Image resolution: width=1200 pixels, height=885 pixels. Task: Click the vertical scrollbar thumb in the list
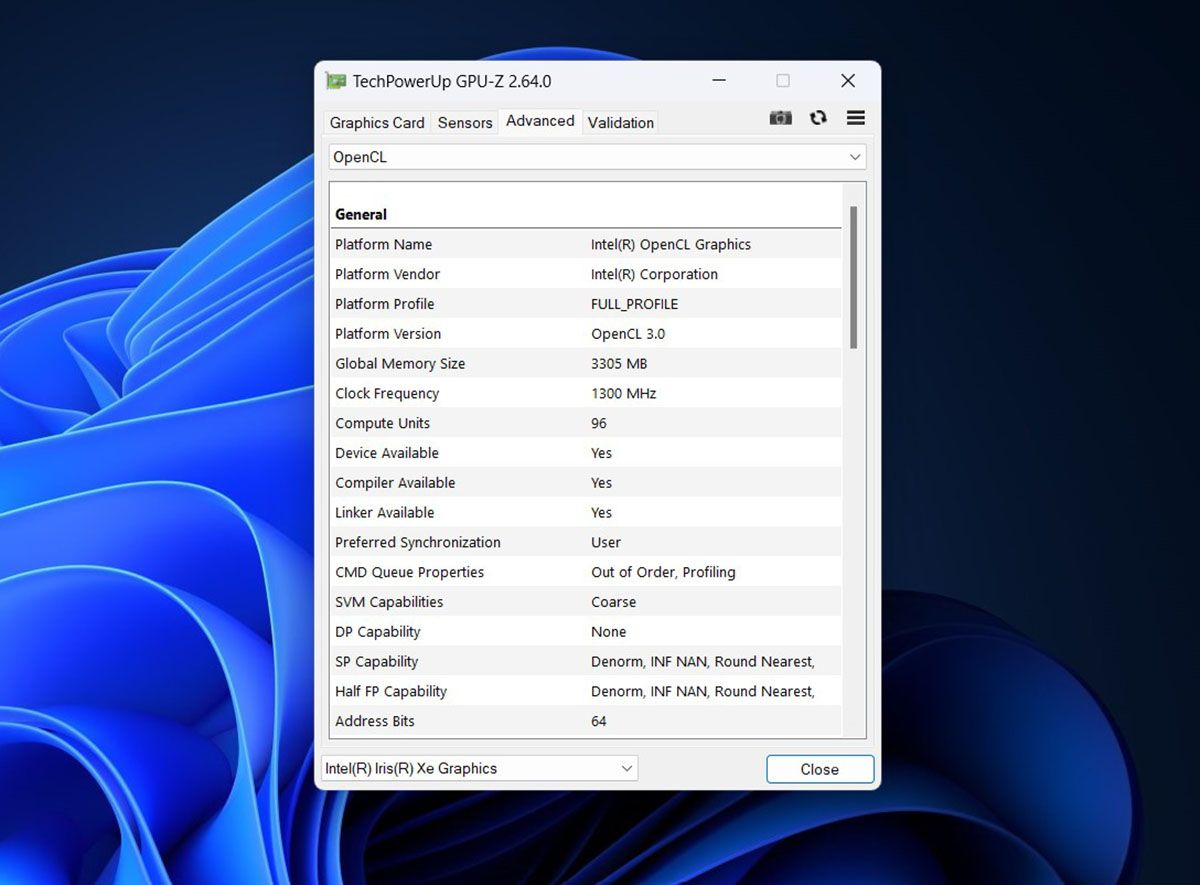[853, 277]
